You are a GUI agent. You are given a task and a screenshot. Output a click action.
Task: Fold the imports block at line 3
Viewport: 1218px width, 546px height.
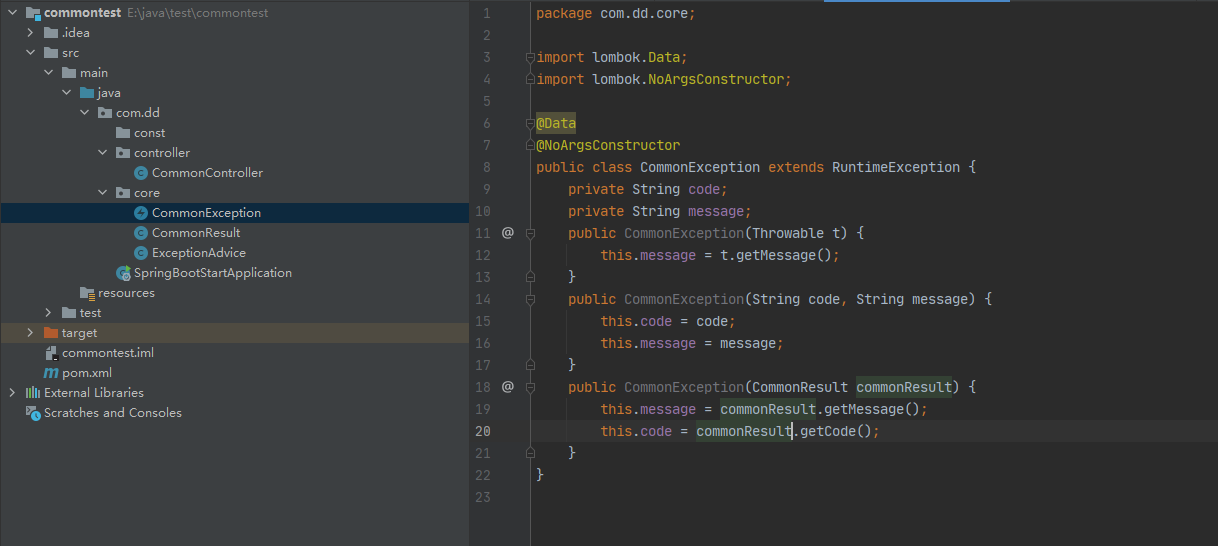point(531,57)
